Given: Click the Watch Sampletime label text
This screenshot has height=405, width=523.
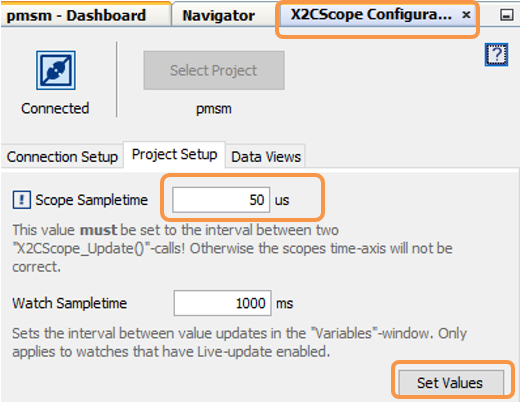Looking at the screenshot, I should pyautogui.click(x=70, y=303).
